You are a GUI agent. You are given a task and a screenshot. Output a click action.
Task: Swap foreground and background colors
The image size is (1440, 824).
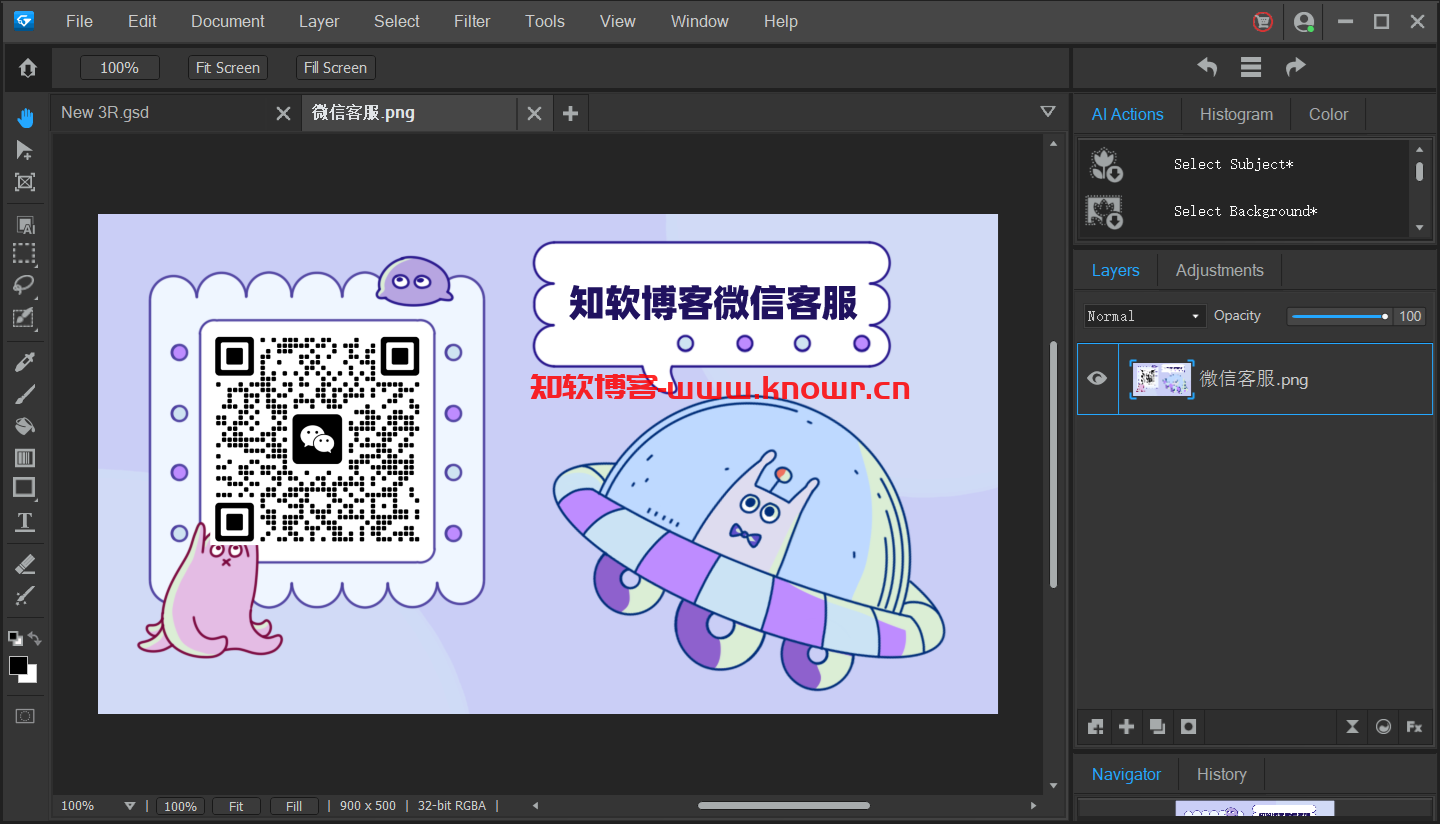pos(34,638)
